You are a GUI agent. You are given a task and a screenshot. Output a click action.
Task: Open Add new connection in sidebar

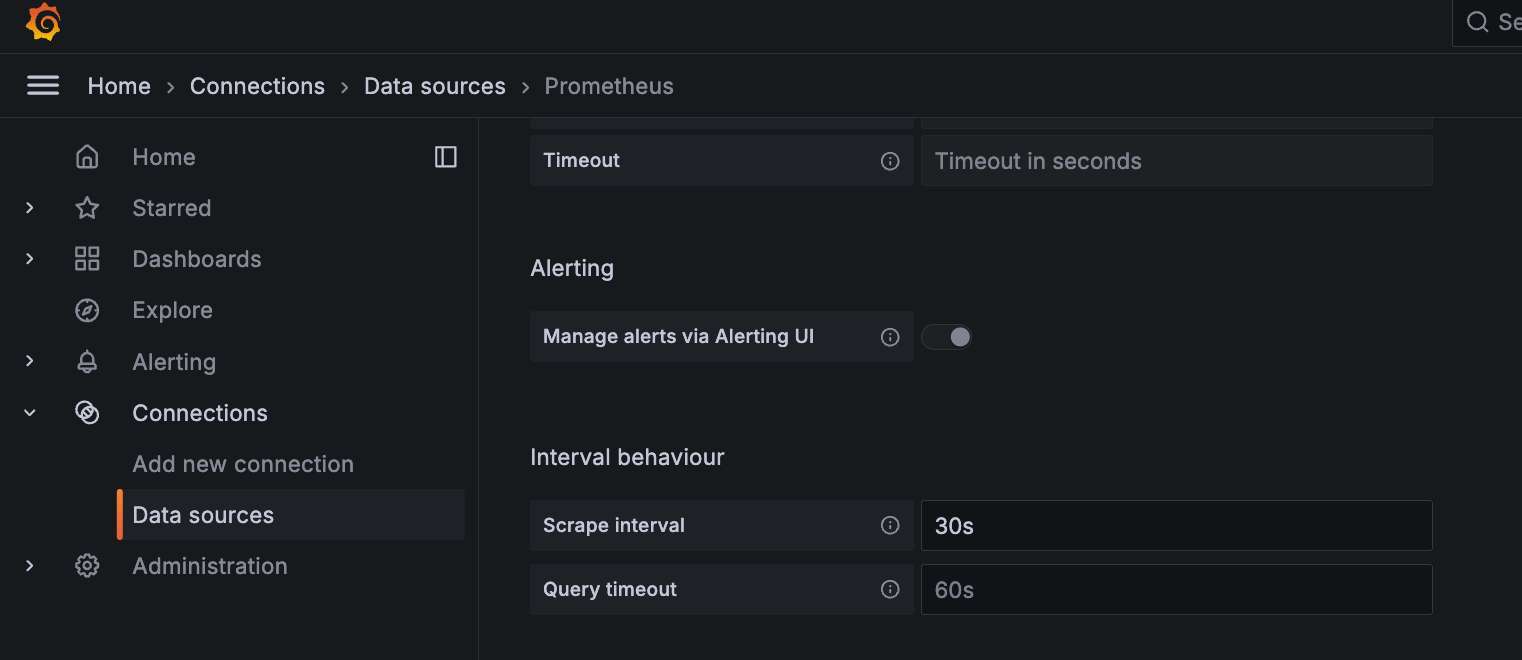coord(243,464)
